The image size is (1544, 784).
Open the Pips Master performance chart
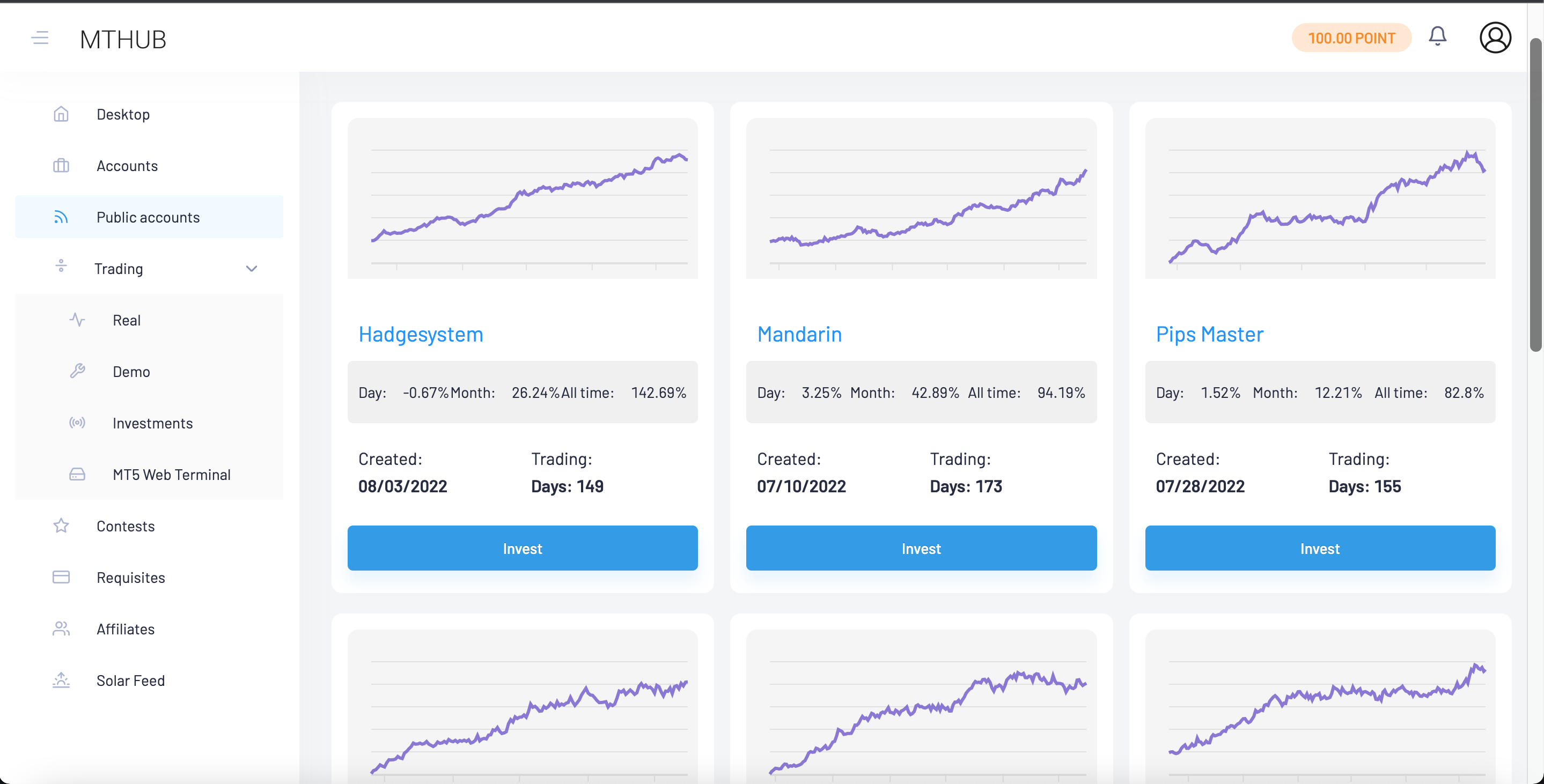[1319, 199]
